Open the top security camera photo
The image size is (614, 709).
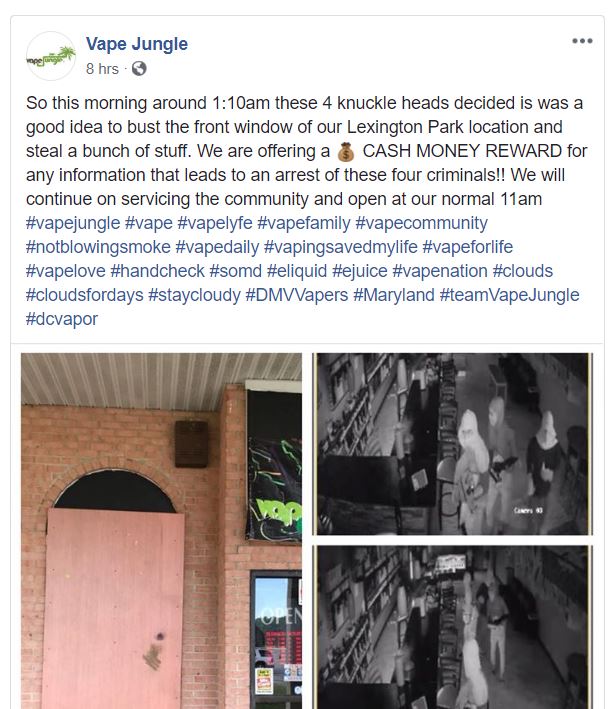point(453,444)
